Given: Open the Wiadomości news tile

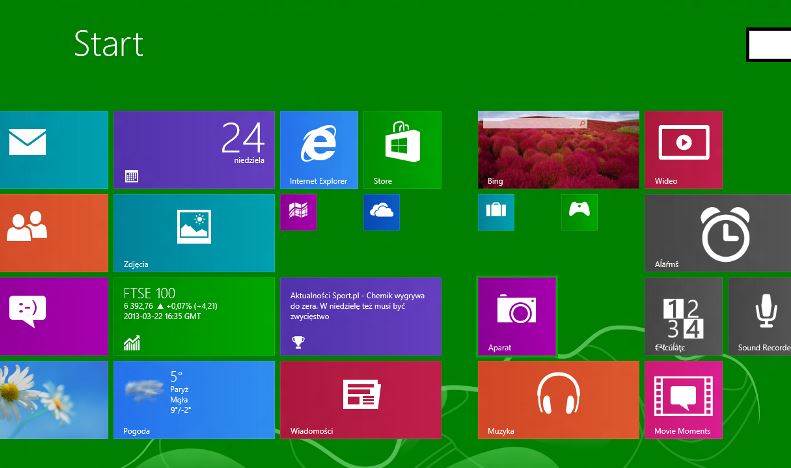Looking at the screenshot, I should point(361,399).
